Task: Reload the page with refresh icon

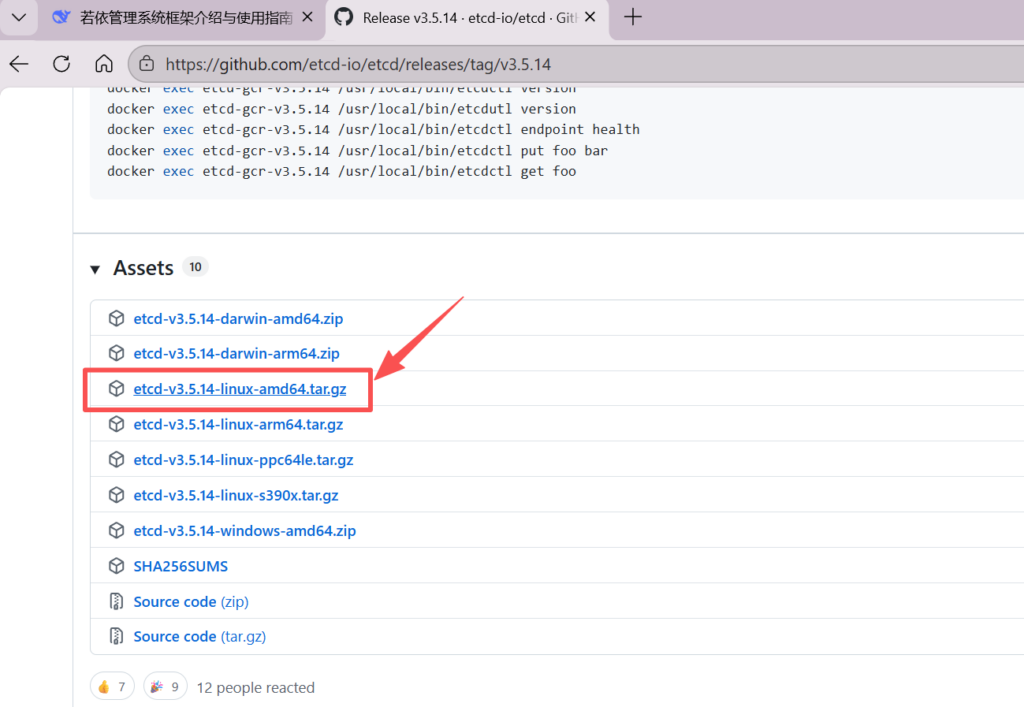Action: pos(61,64)
